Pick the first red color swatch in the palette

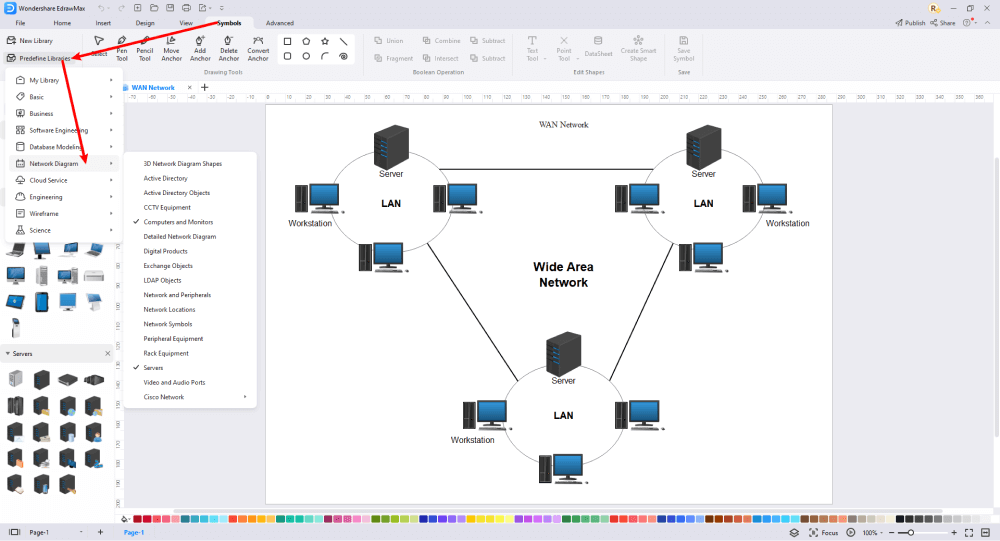pyautogui.click(x=138, y=519)
